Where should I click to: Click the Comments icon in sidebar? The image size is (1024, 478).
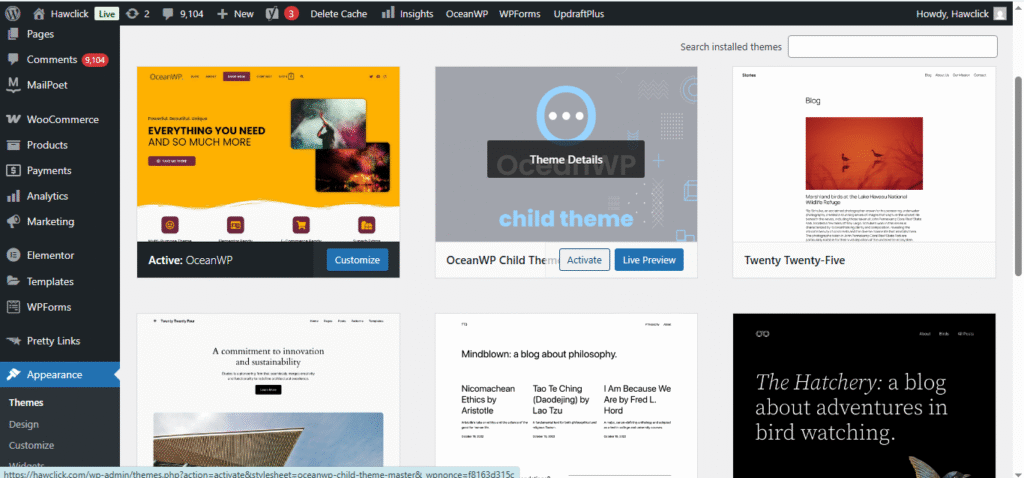[13, 59]
